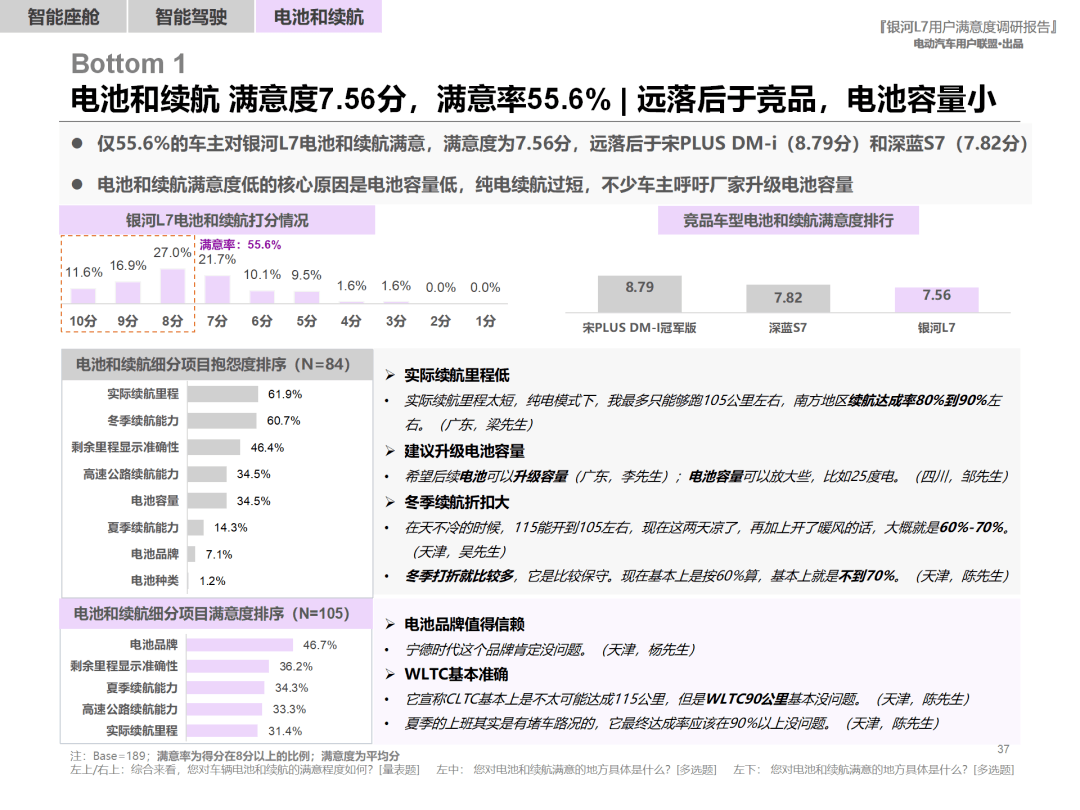
Task: Click the 注: Base=189 footnote
Action: point(234,756)
